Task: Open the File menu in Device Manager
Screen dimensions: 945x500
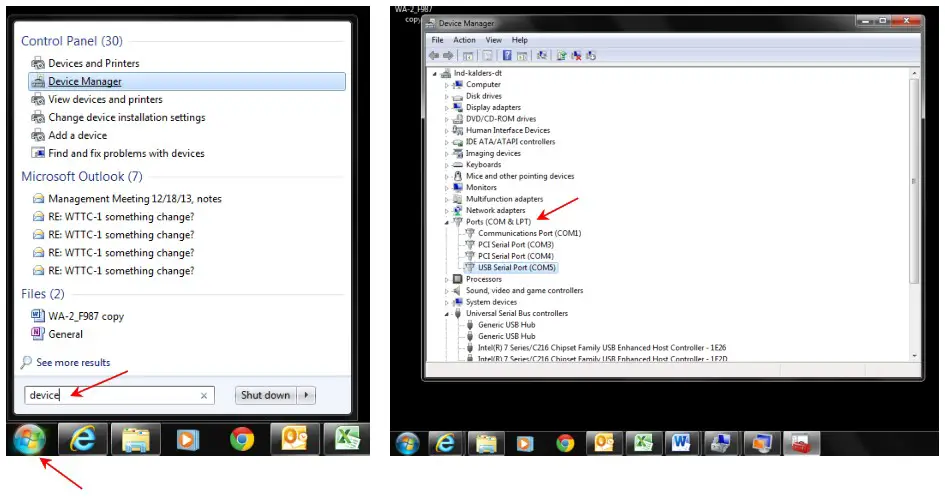Action: [x=438, y=40]
